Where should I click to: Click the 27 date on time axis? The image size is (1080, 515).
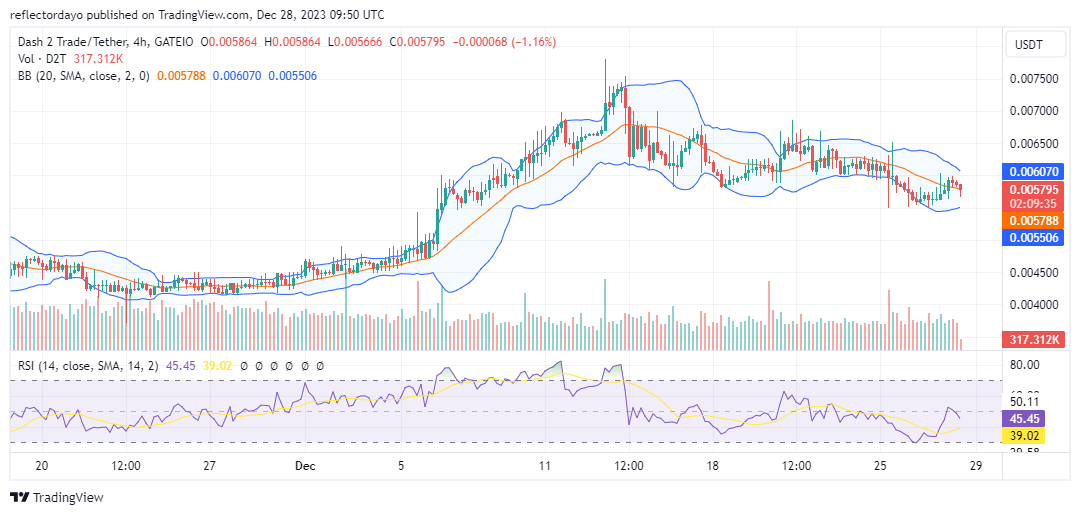[x=210, y=465]
